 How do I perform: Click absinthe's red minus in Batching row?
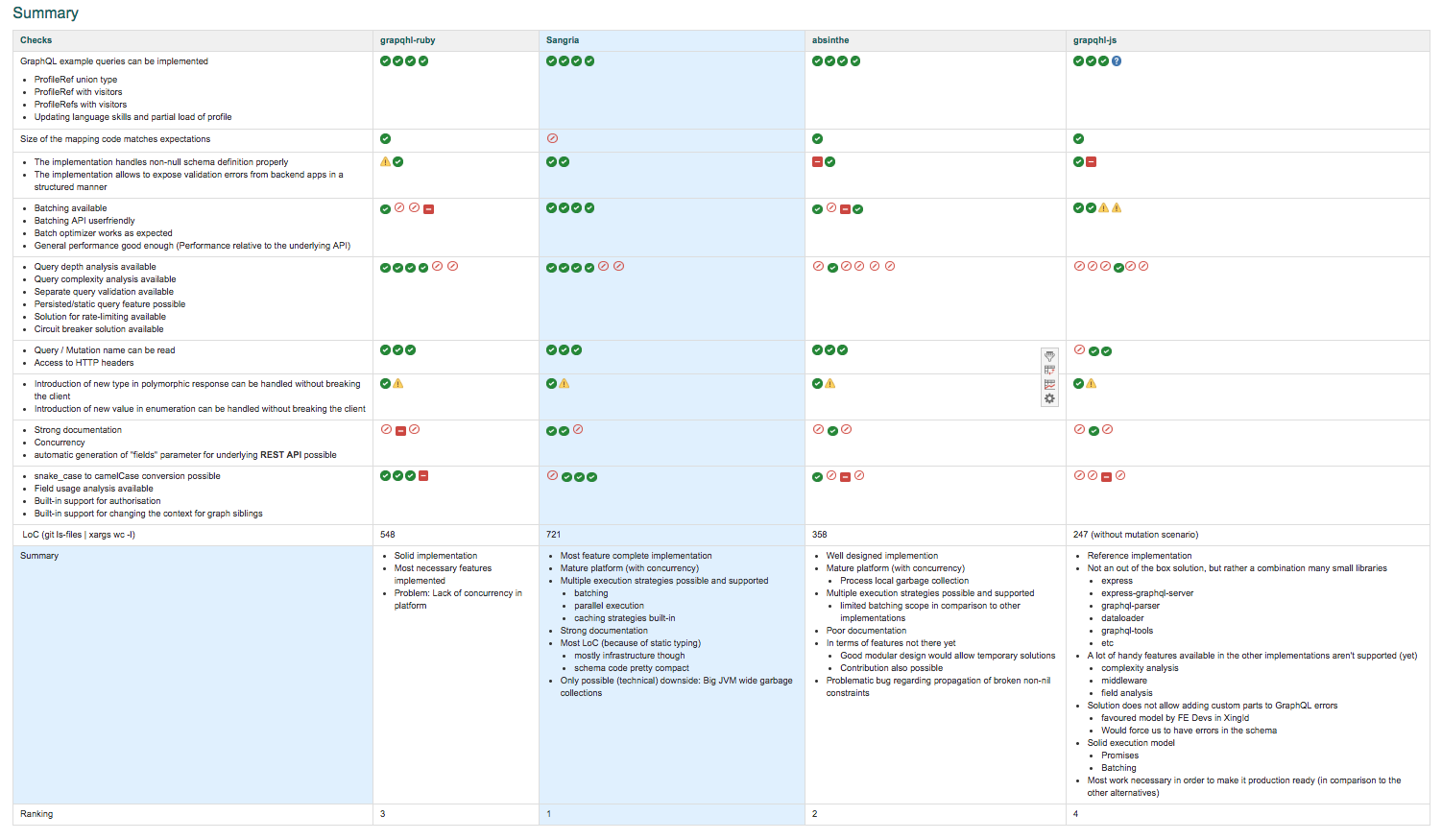coord(845,208)
